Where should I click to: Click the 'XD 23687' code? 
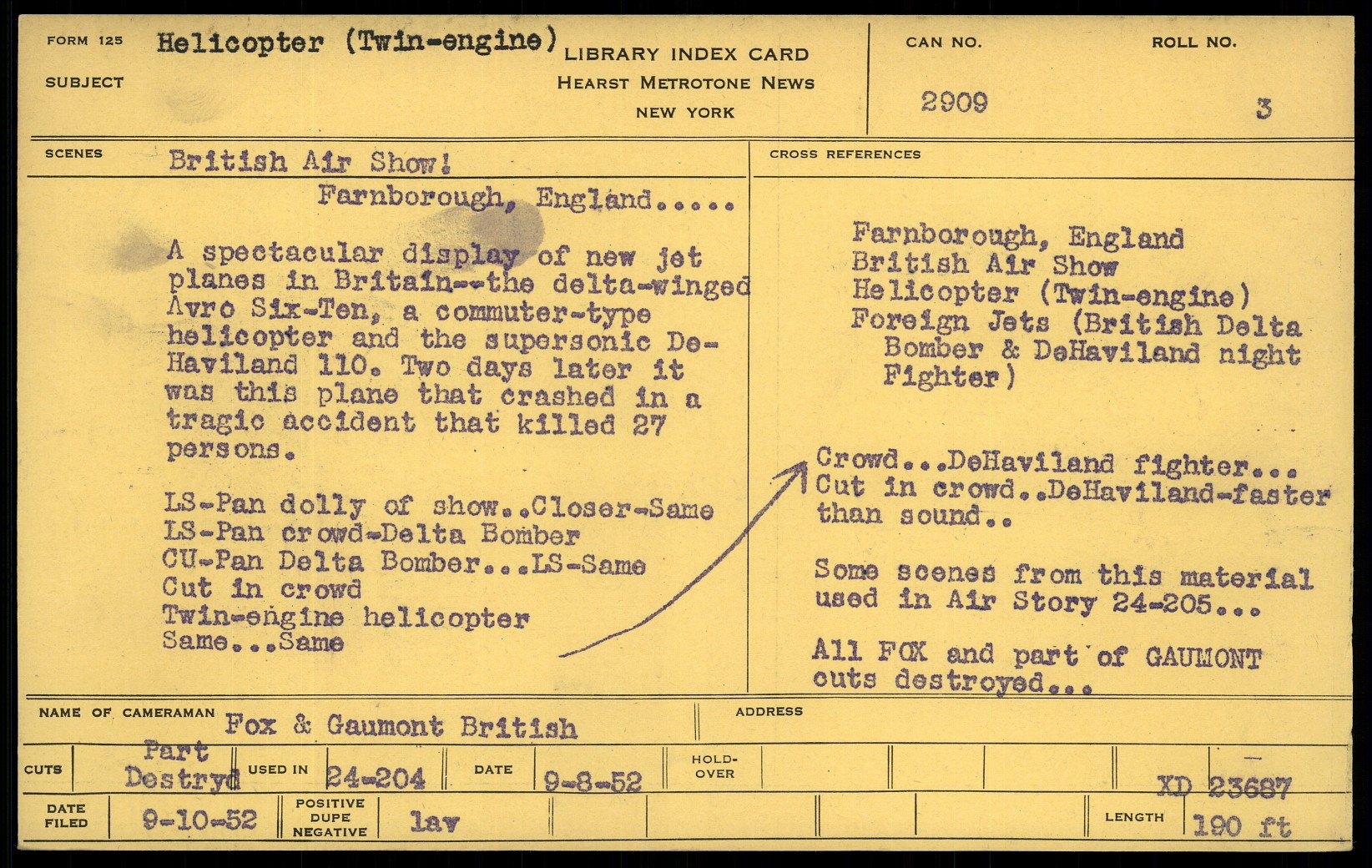(x=1223, y=786)
